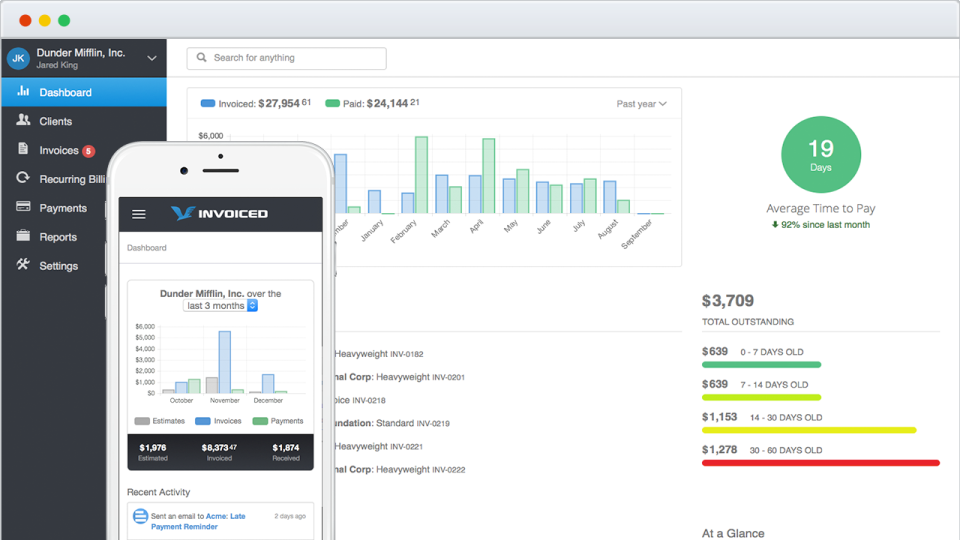Open the Past year range dropdown
Image resolution: width=960 pixels, height=540 pixels.
(x=641, y=104)
